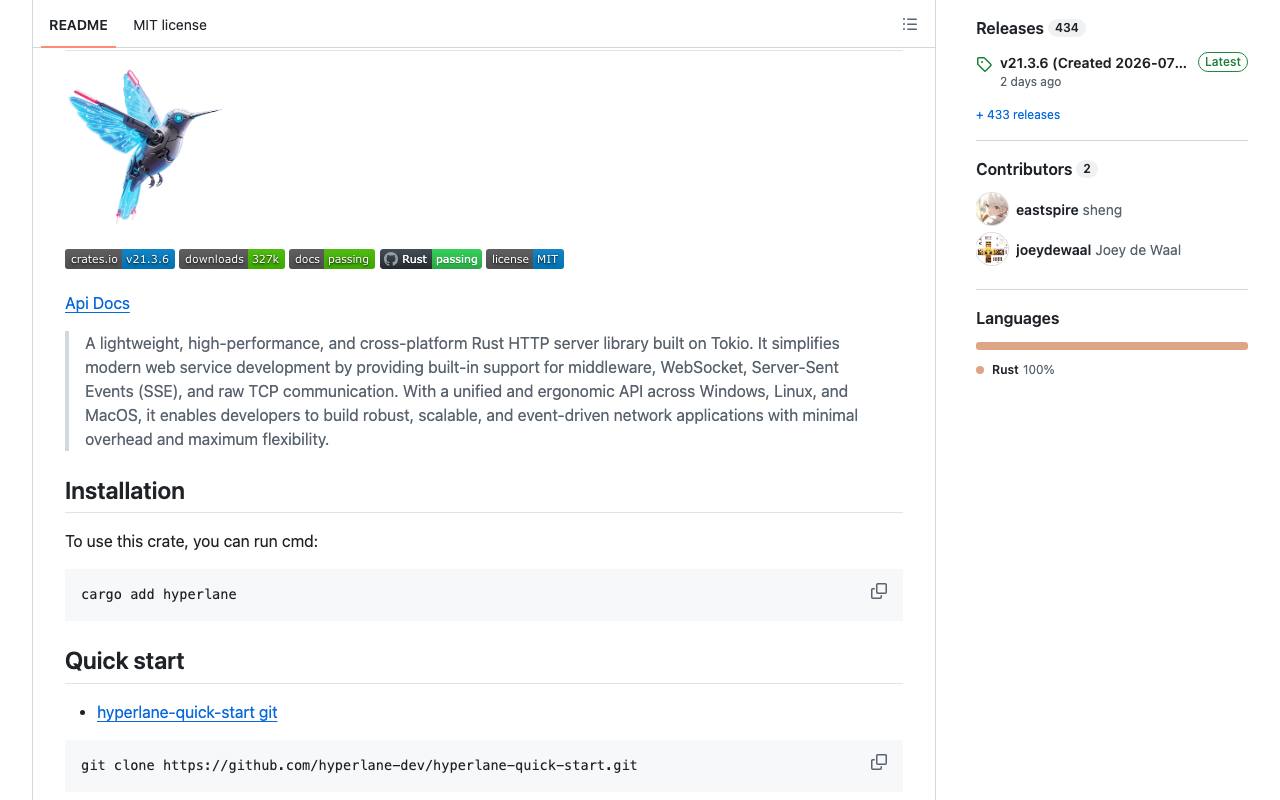Screen dimensions: 1280x800
Task: Click the docs passing badge
Action: pyautogui.click(x=332, y=259)
